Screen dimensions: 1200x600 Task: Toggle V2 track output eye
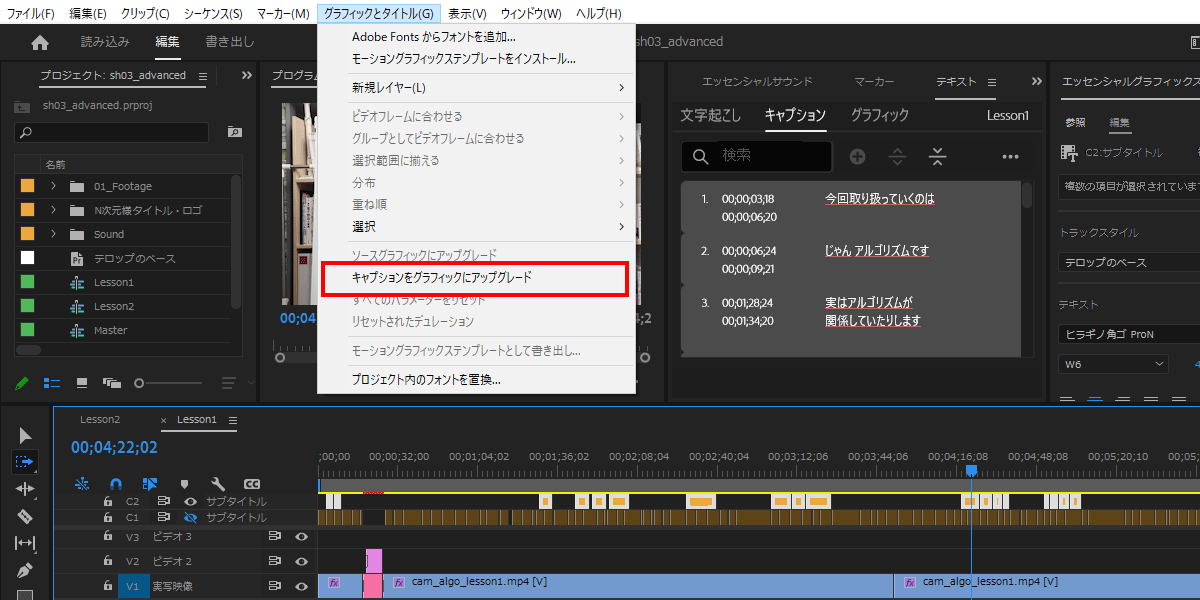coord(301,561)
